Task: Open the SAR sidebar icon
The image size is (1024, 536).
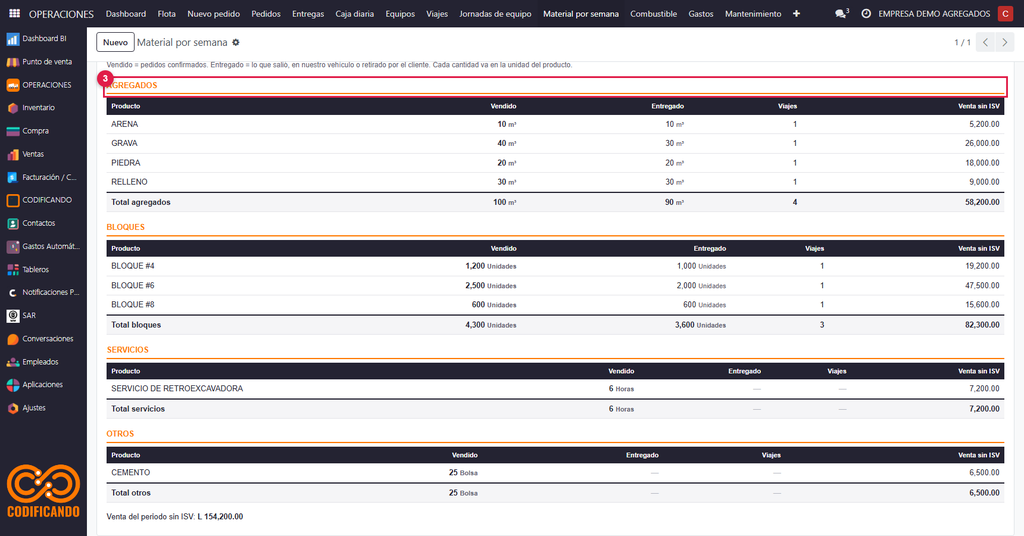Action: pos(12,316)
